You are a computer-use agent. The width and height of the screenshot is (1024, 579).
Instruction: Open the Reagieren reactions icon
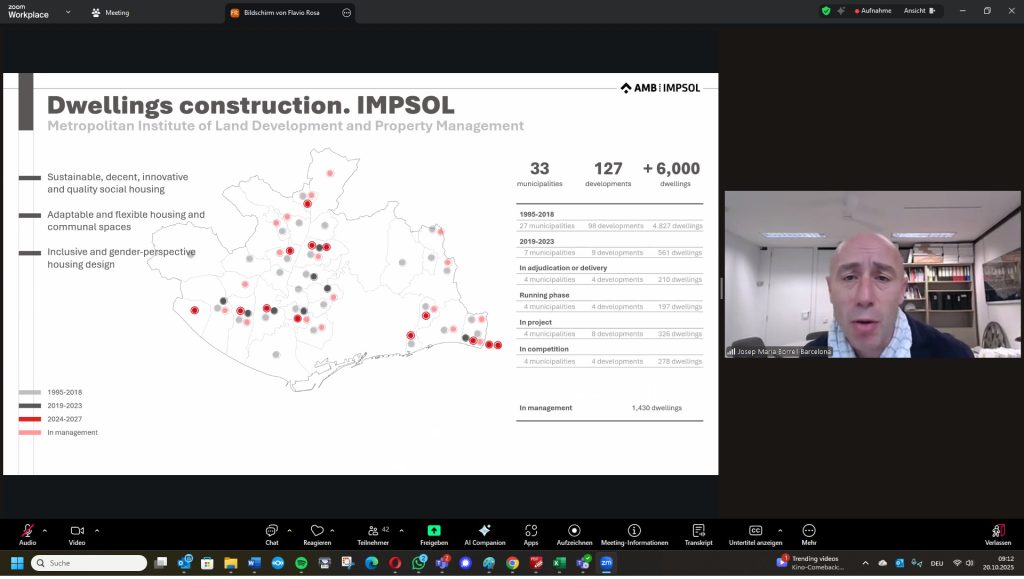pyautogui.click(x=317, y=531)
